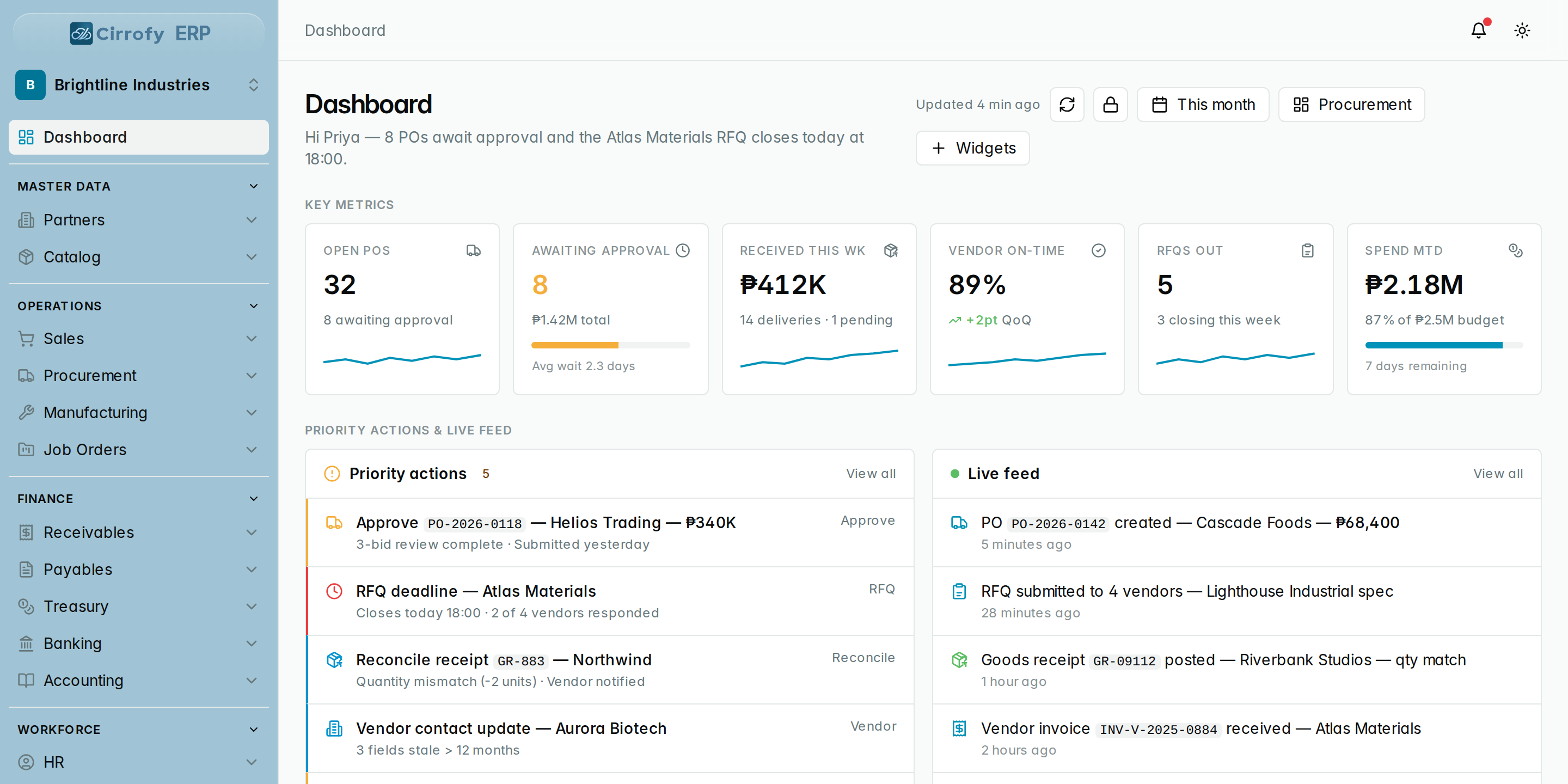Click the truck icon on Open POs card
This screenshot has height=784, width=1568.
coord(474,250)
